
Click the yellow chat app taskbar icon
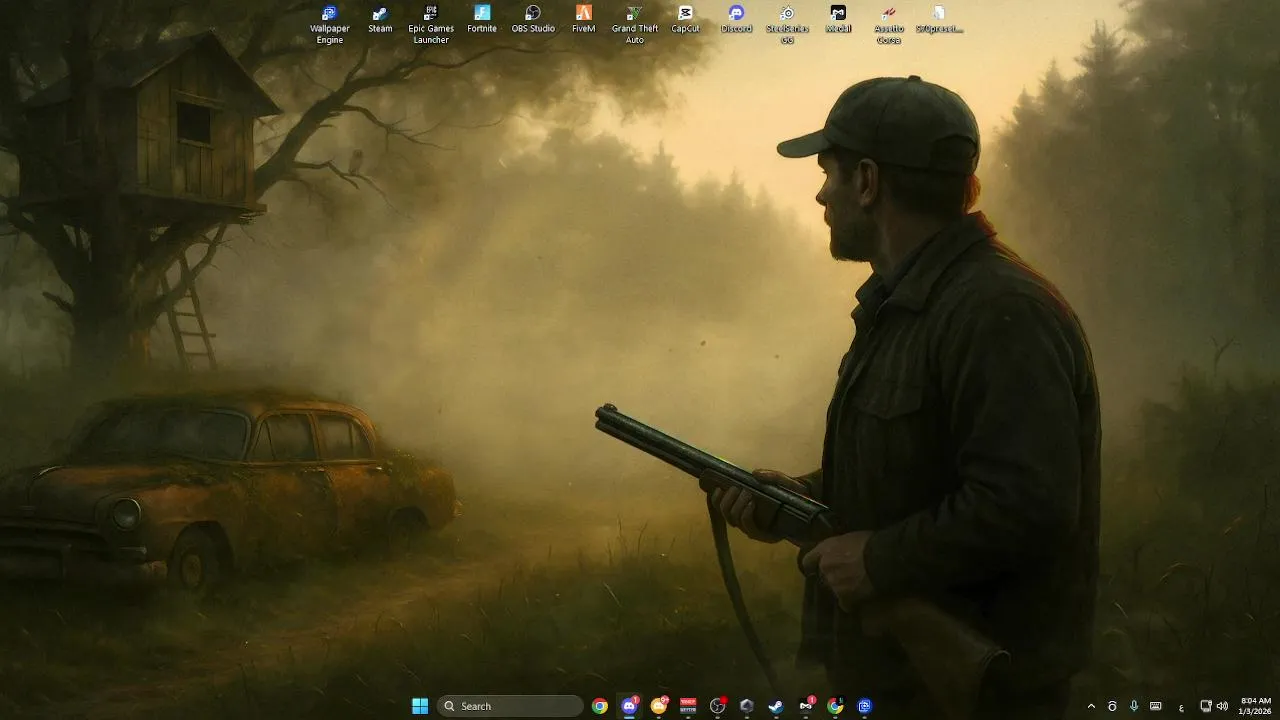click(x=659, y=706)
